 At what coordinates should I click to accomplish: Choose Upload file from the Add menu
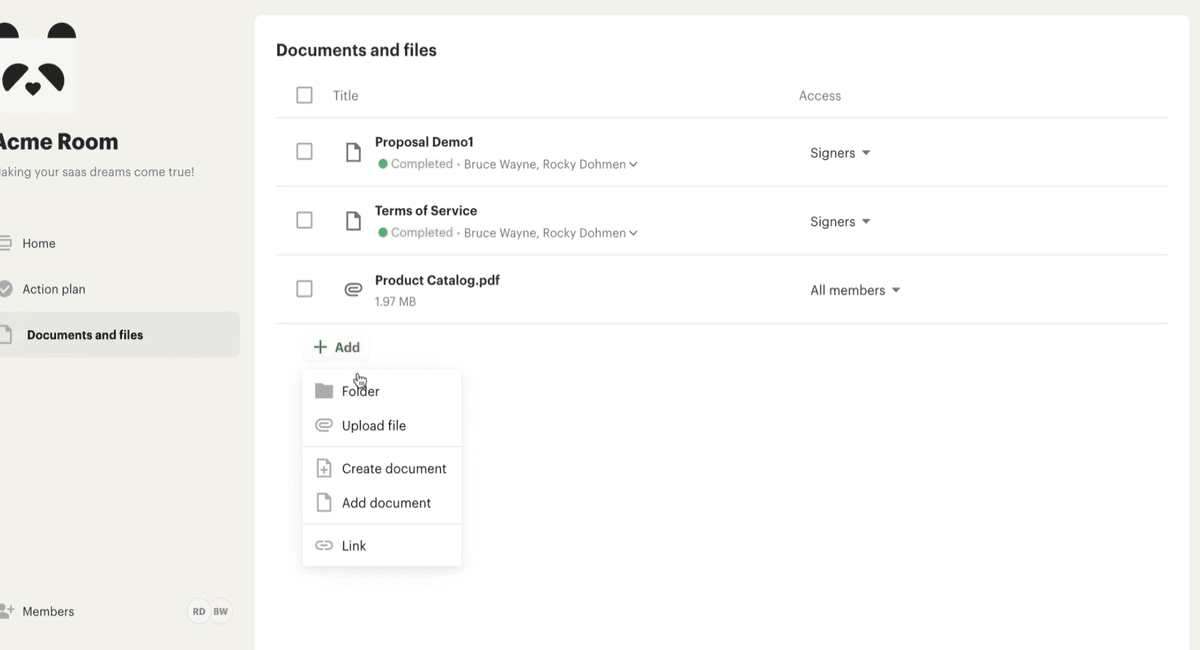pos(373,426)
